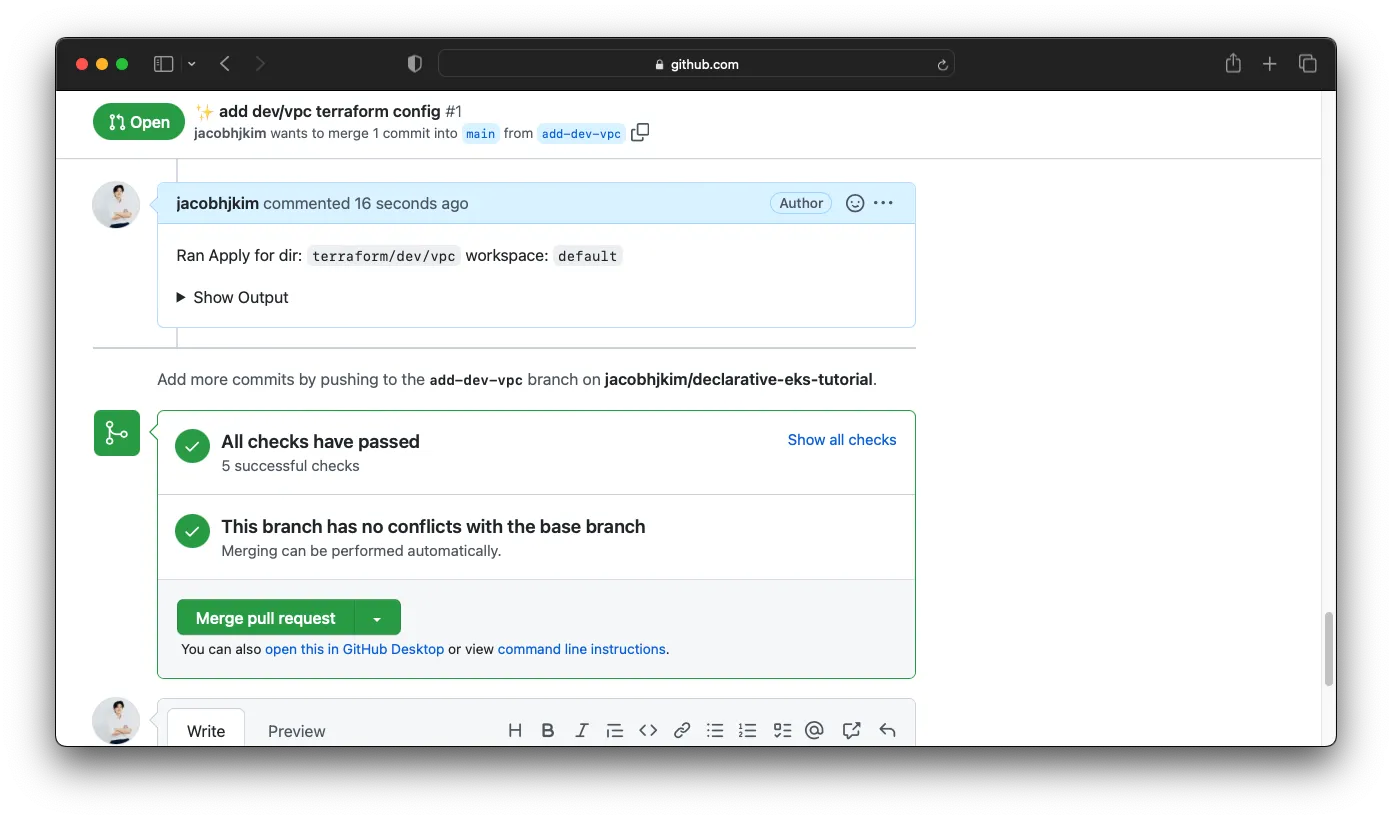Select the heading formatting icon
The image size is (1392, 820).
point(514,730)
